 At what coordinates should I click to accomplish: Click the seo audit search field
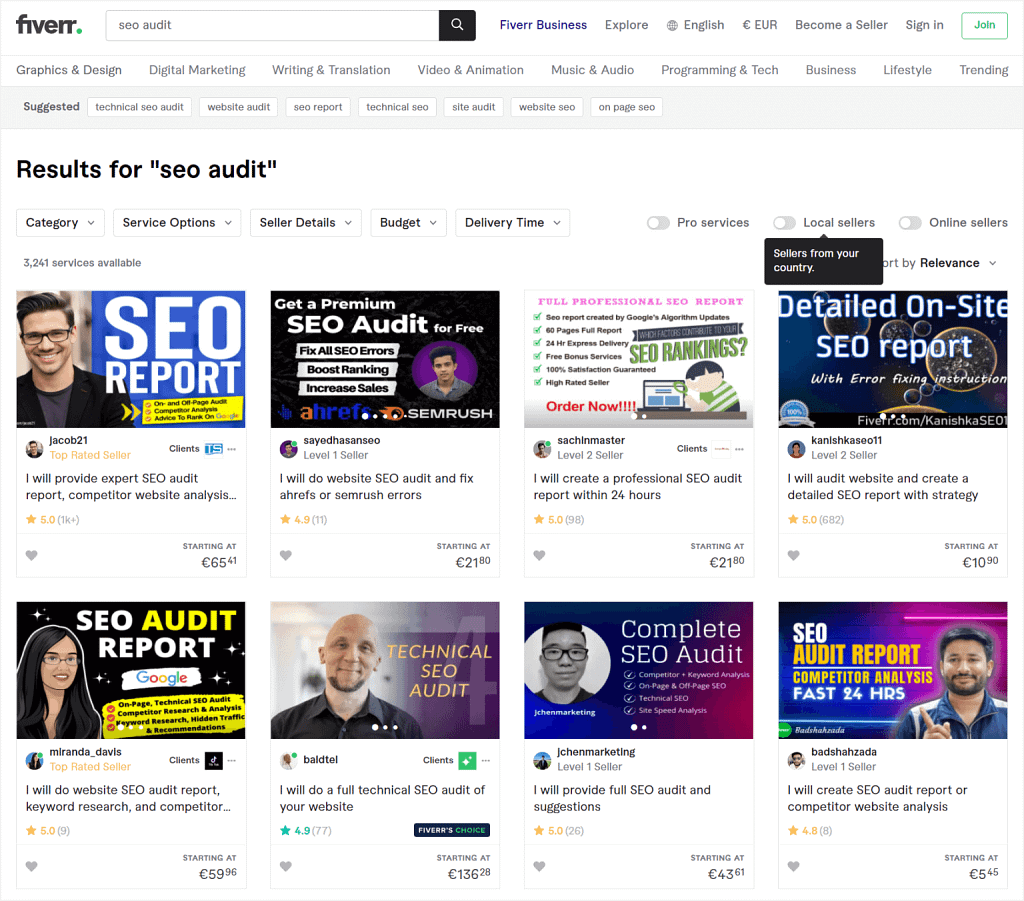tap(272, 25)
